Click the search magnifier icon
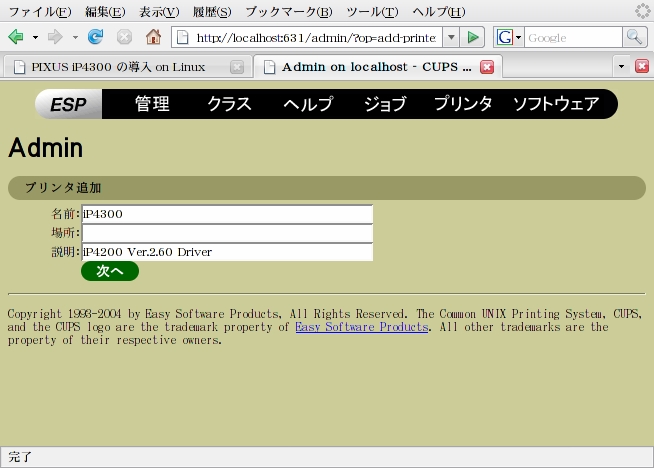The image size is (654, 468). (x=634, y=38)
